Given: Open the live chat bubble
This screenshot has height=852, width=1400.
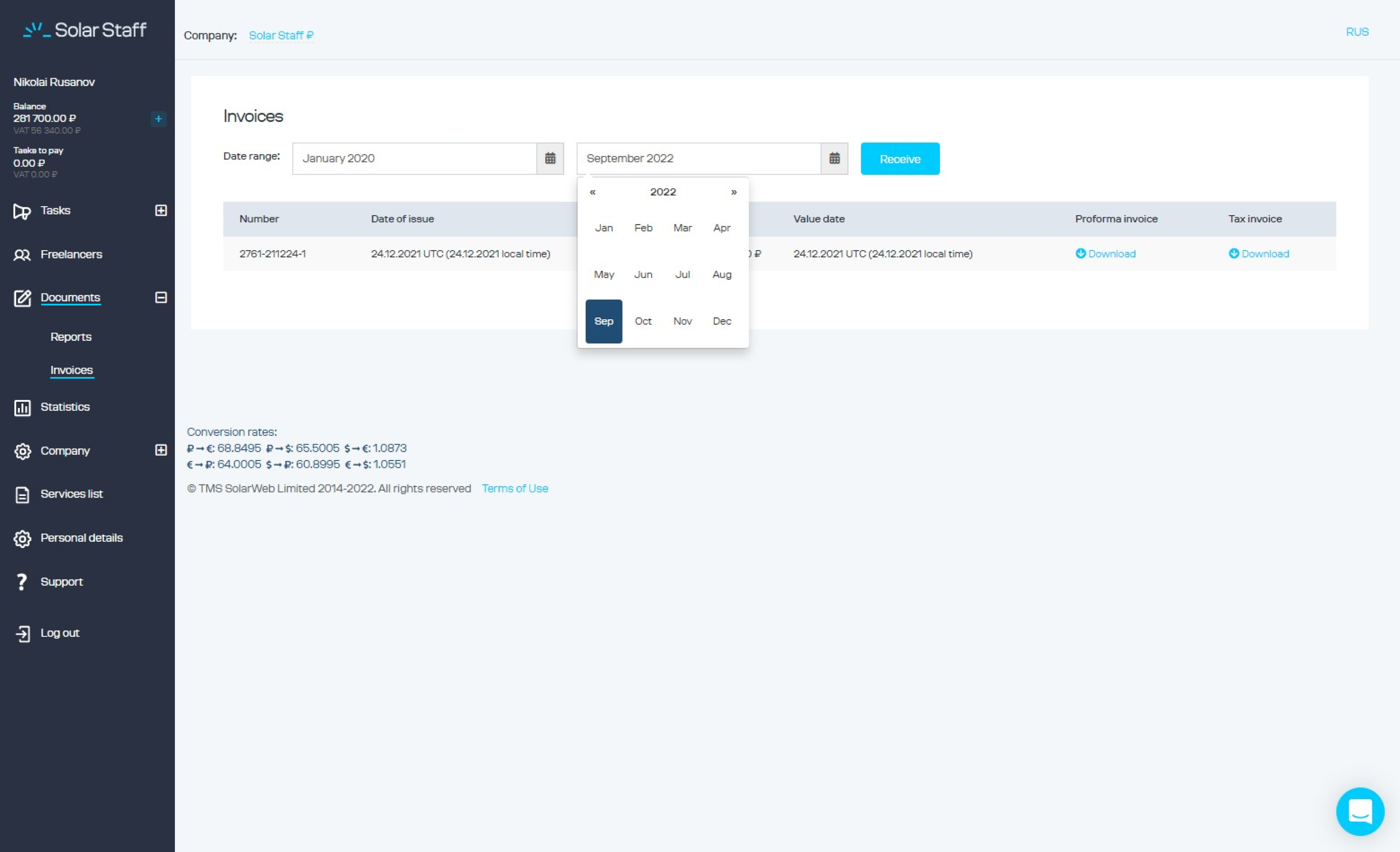Looking at the screenshot, I should coord(1360,811).
